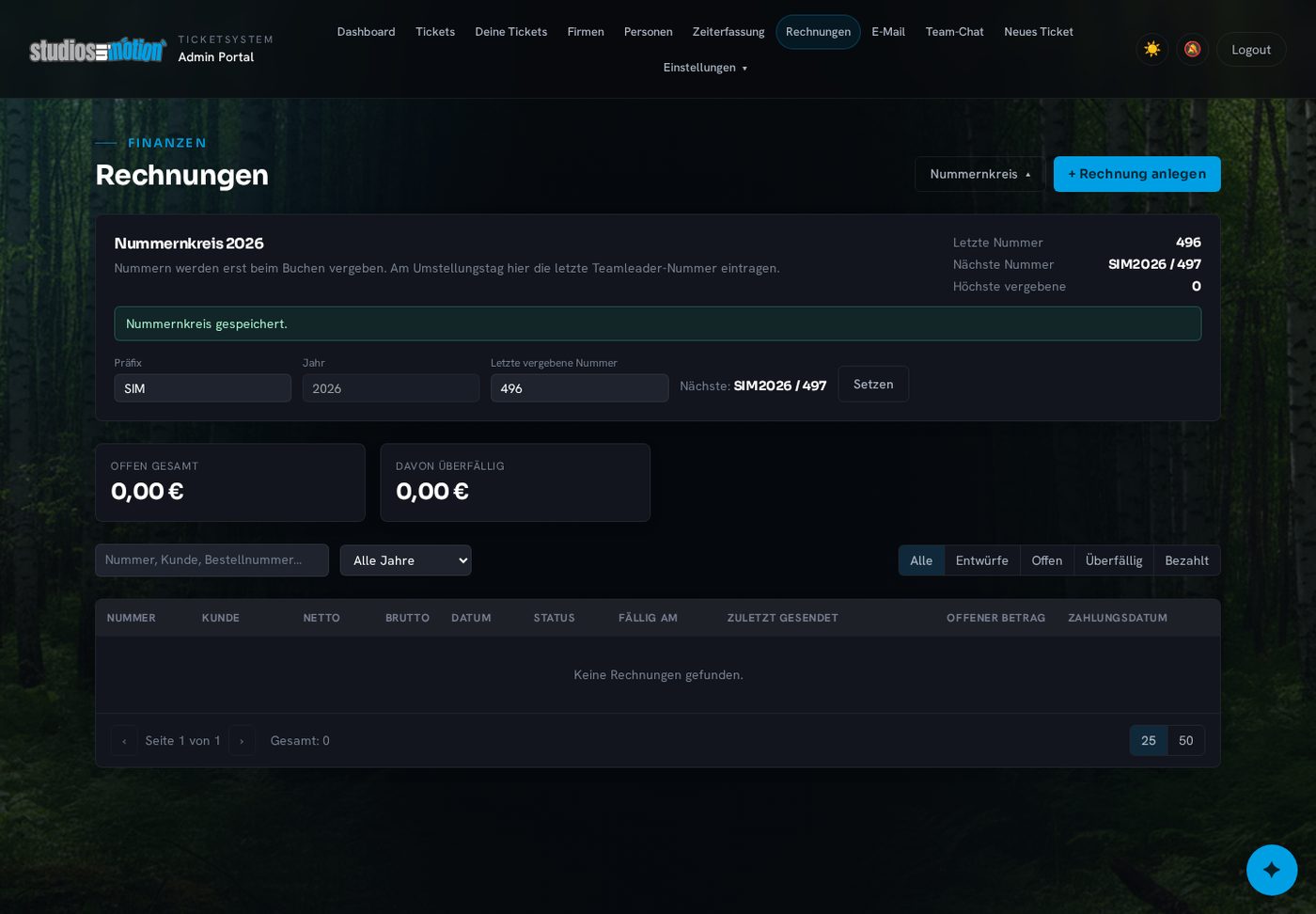Click the Fällig am column header

[x=648, y=618]
